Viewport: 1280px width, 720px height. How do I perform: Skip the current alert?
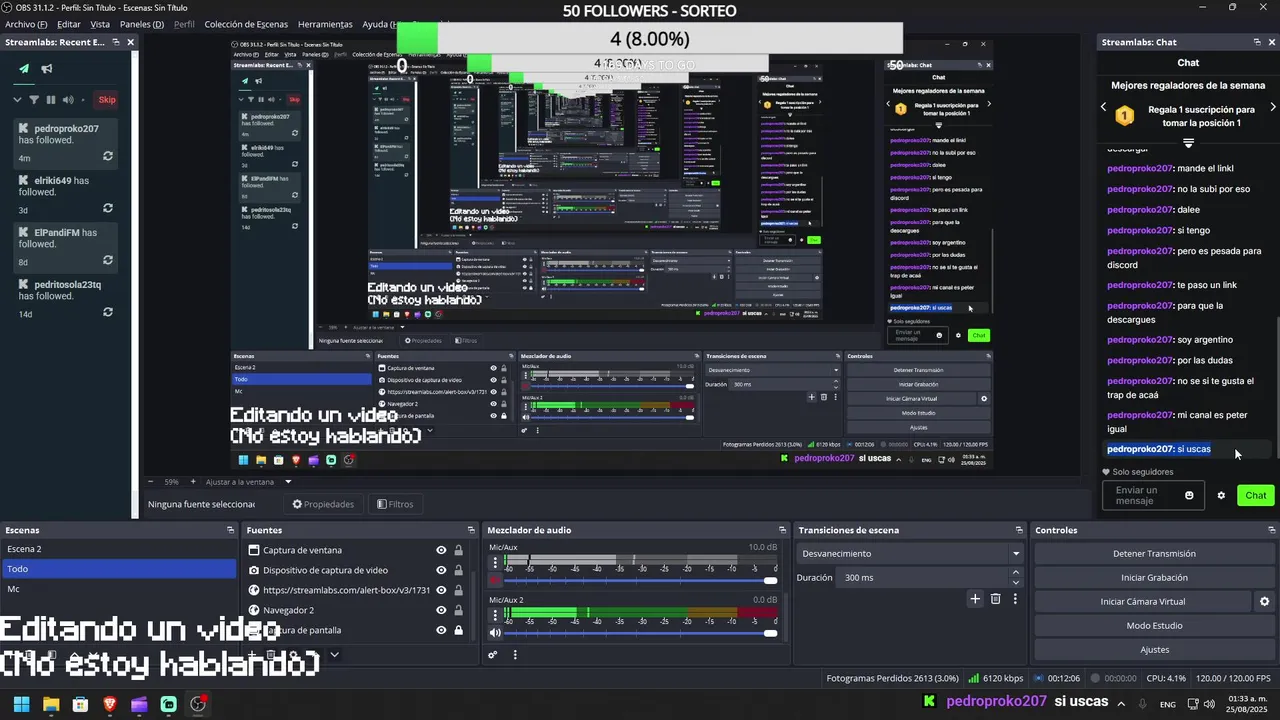[107, 99]
